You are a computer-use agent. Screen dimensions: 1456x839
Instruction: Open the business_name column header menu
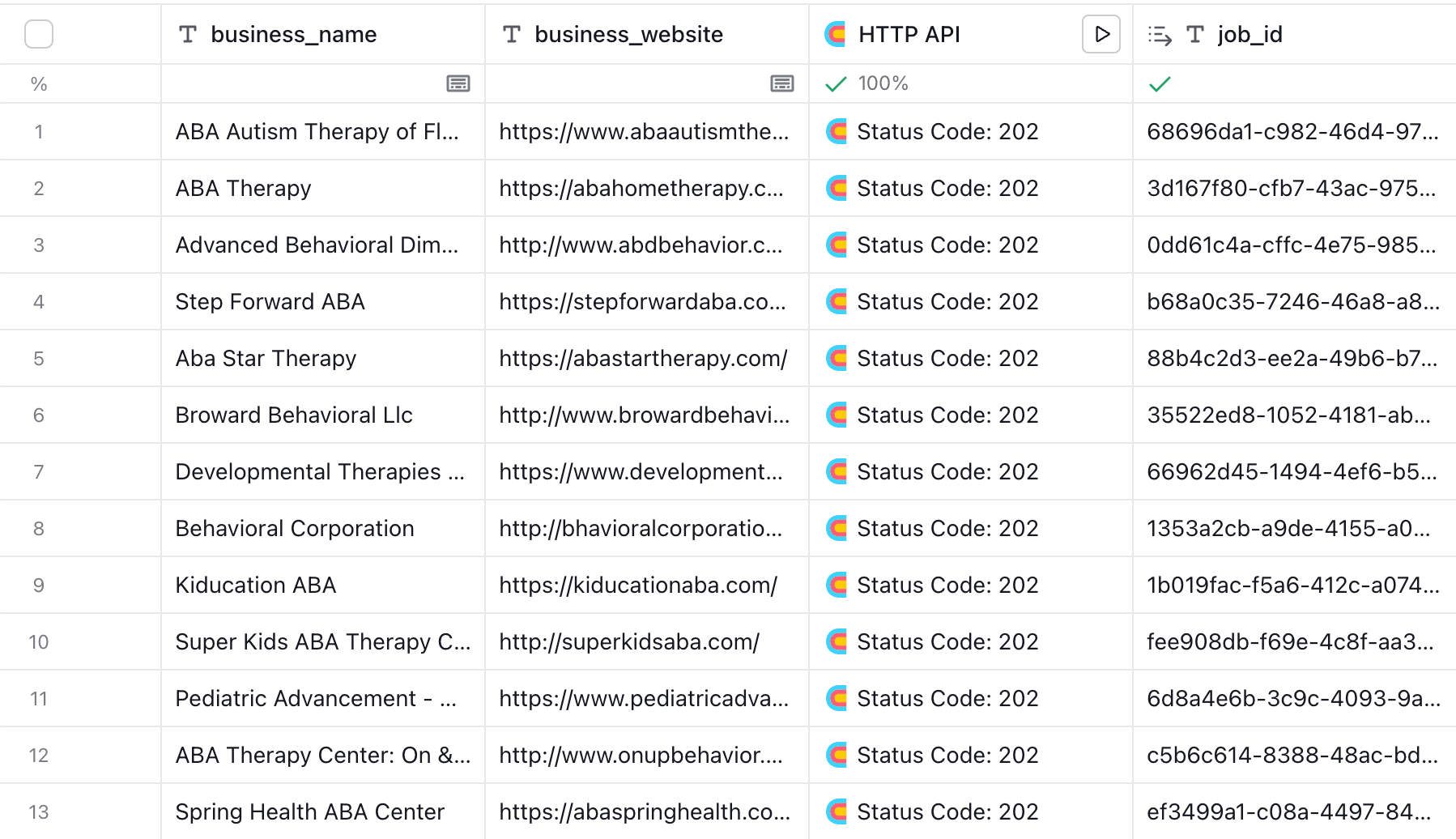[x=293, y=34]
